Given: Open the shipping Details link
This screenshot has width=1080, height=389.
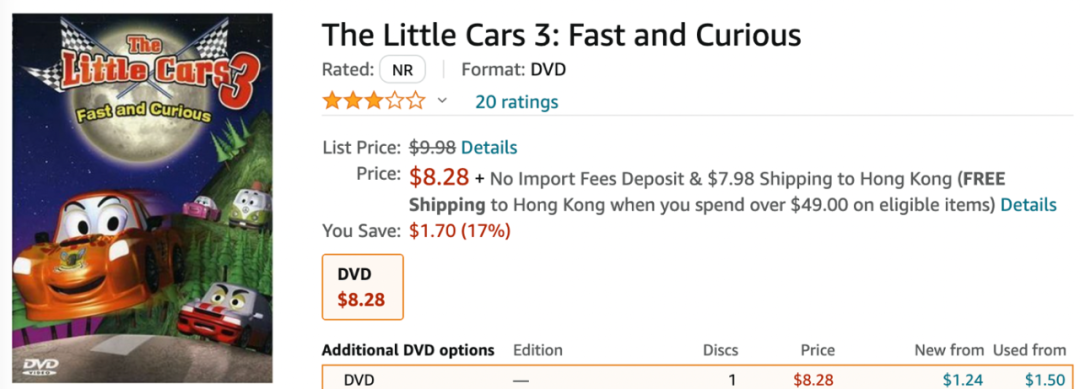Looking at the screenshot, I should (1028, 204).
